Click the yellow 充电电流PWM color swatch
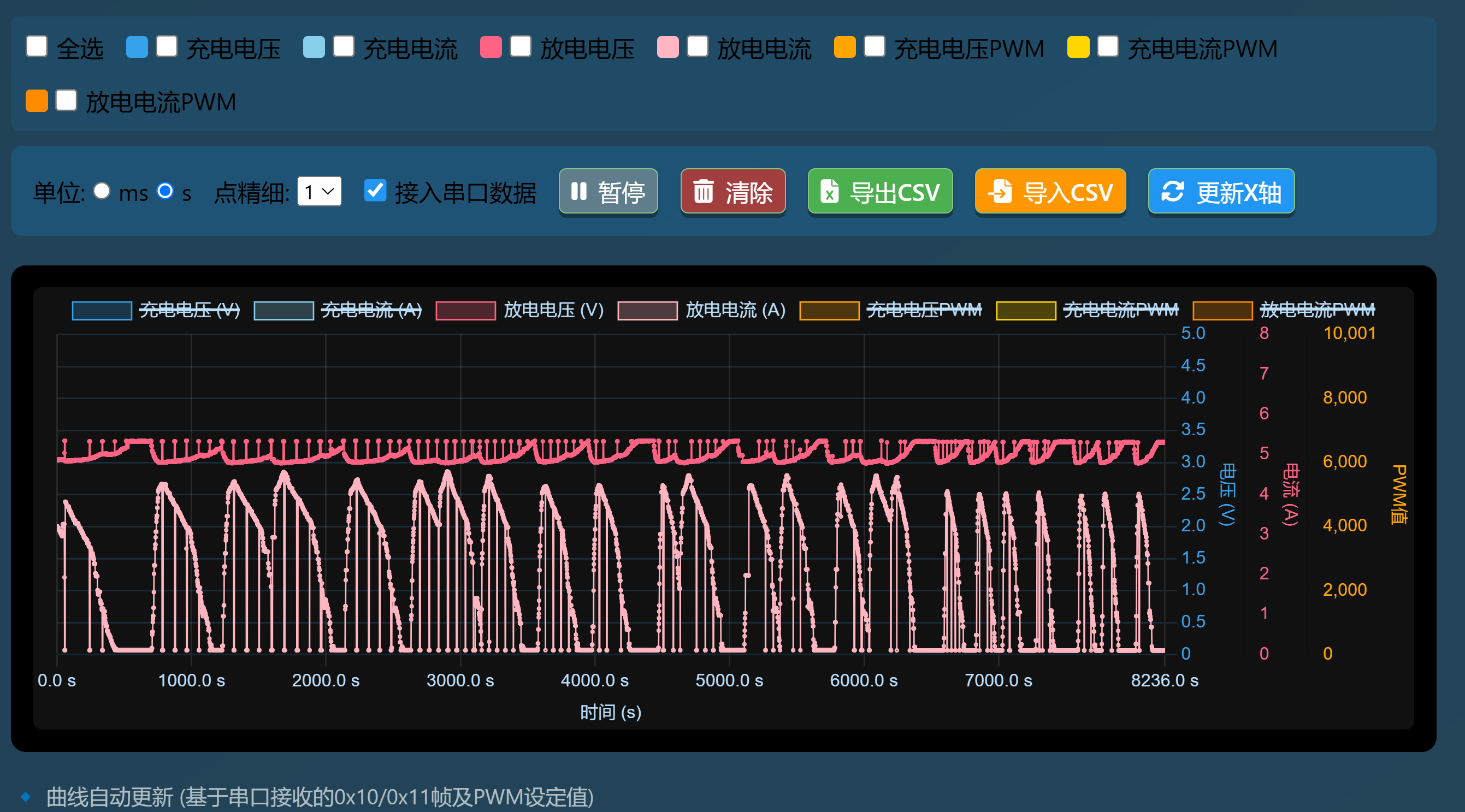Screen dimensions: 1465x812 click(x=1078, y=46)
